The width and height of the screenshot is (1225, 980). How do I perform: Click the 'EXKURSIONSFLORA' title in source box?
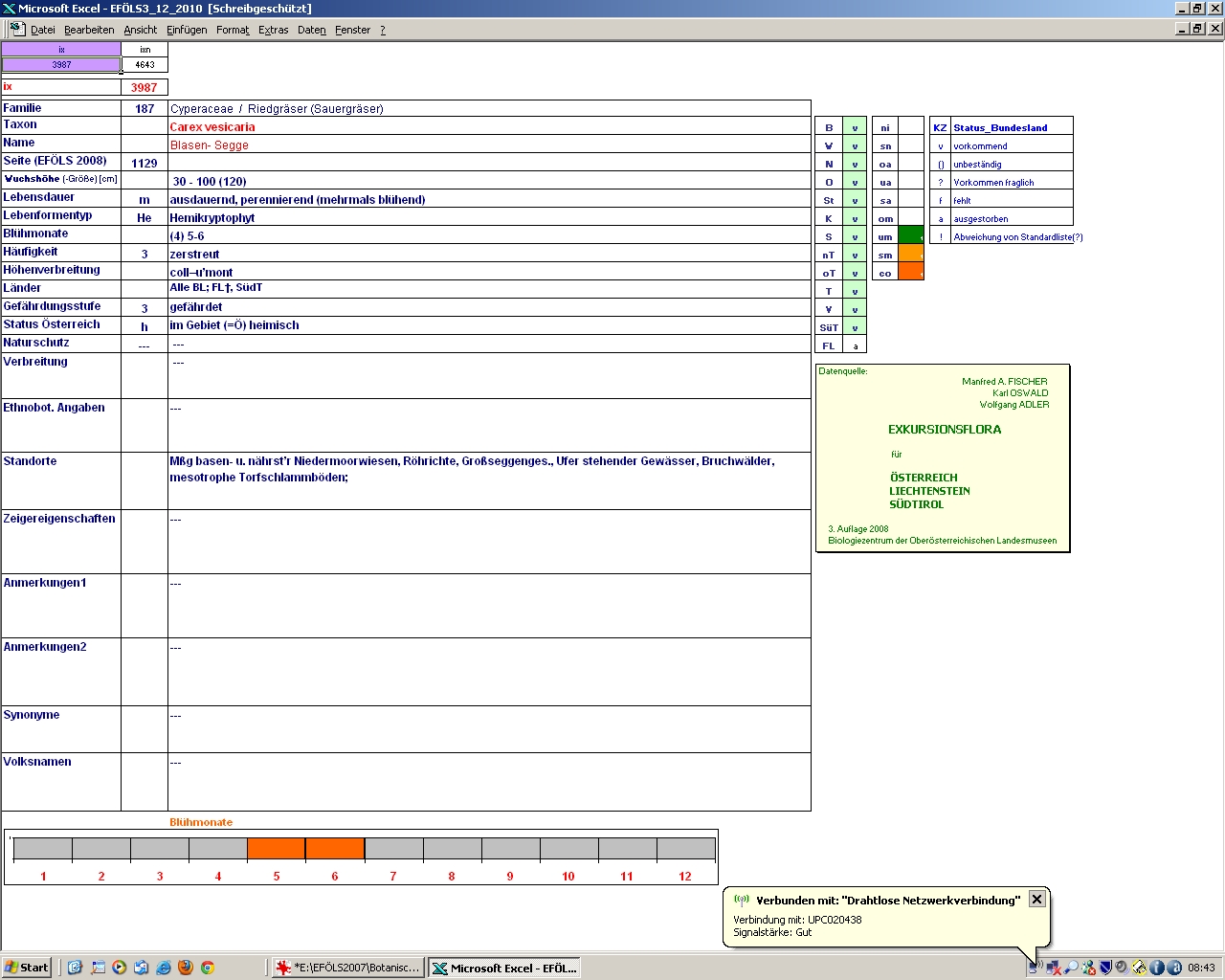pyautogui.click(x=945, y=430)
